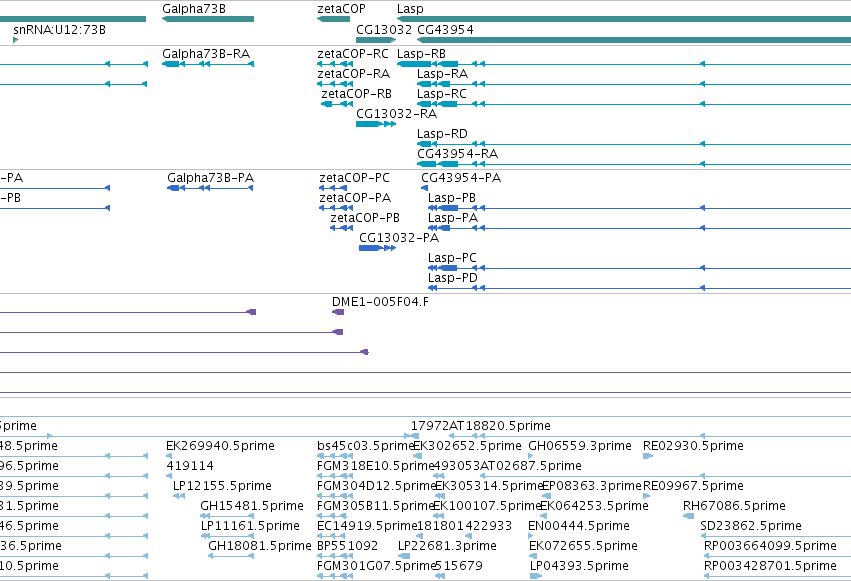Open the CG13032-PA protein glyph
Viewport: 851px width, 581px height.
377,248
